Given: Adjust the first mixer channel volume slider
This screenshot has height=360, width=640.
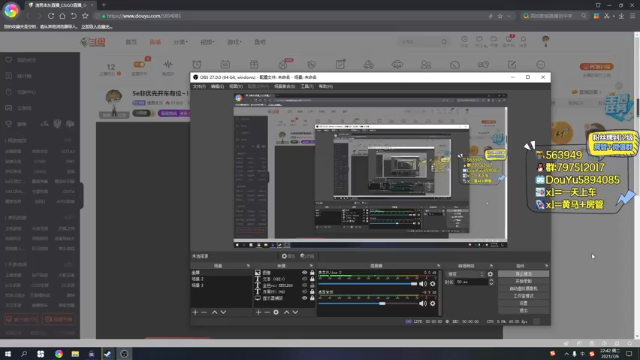Looking at the screenshot, I should click(368, 284).
